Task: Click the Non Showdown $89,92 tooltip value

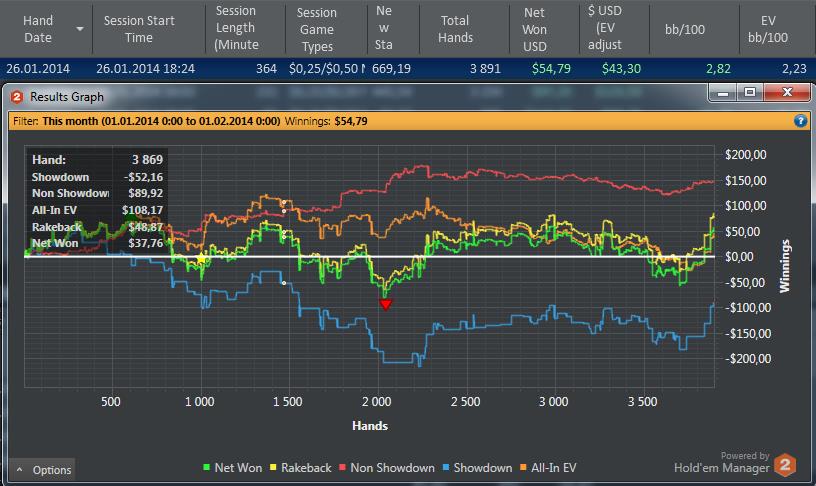Action: point(146,193)
